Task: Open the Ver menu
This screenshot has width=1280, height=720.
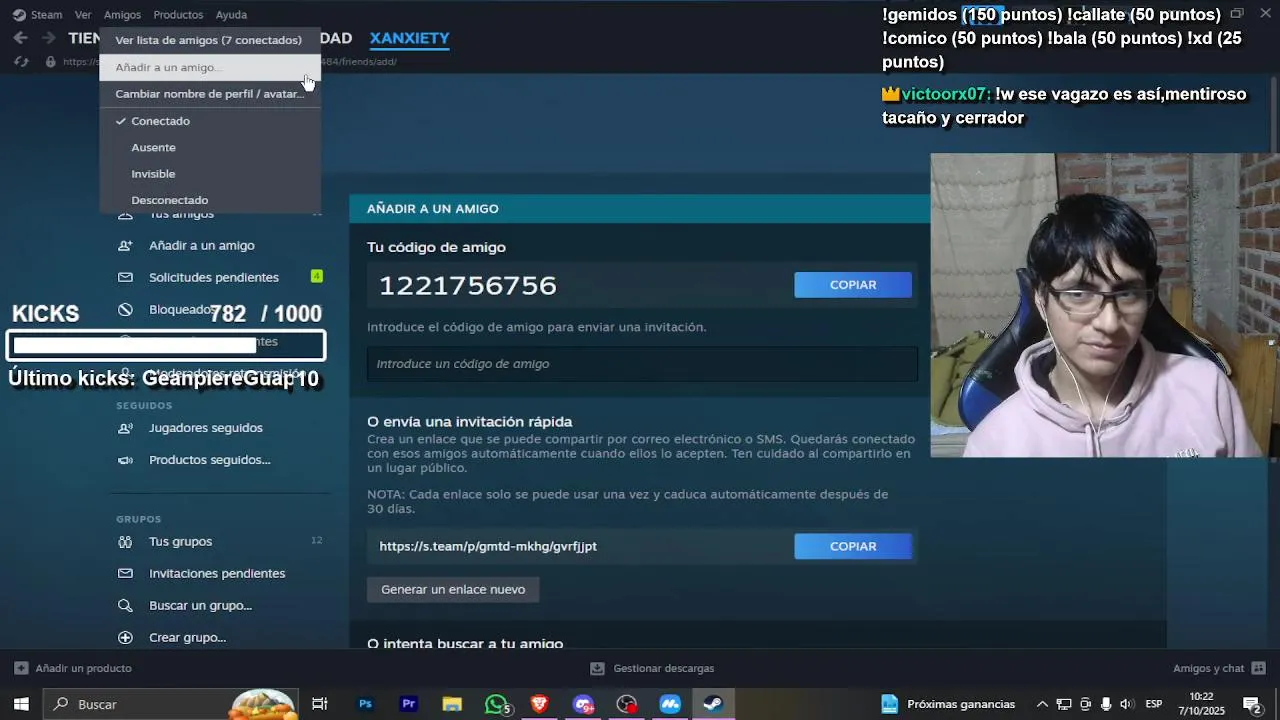Action: (x=83, y=15)
